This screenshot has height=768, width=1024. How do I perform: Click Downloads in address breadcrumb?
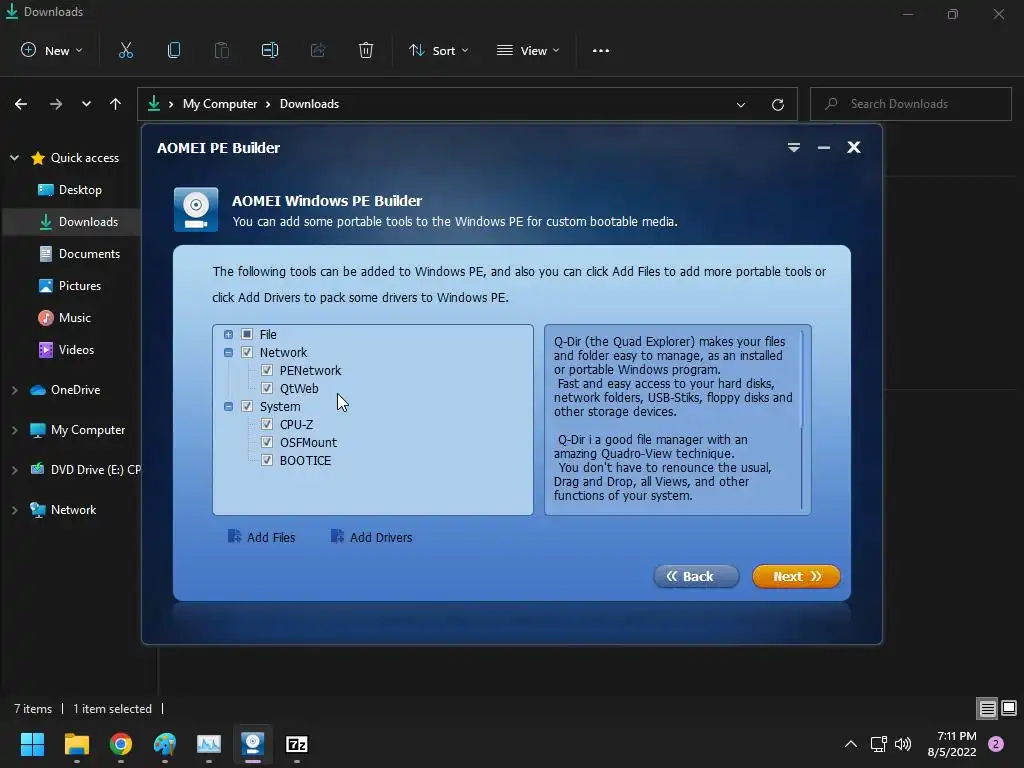(x=309, y=104)
